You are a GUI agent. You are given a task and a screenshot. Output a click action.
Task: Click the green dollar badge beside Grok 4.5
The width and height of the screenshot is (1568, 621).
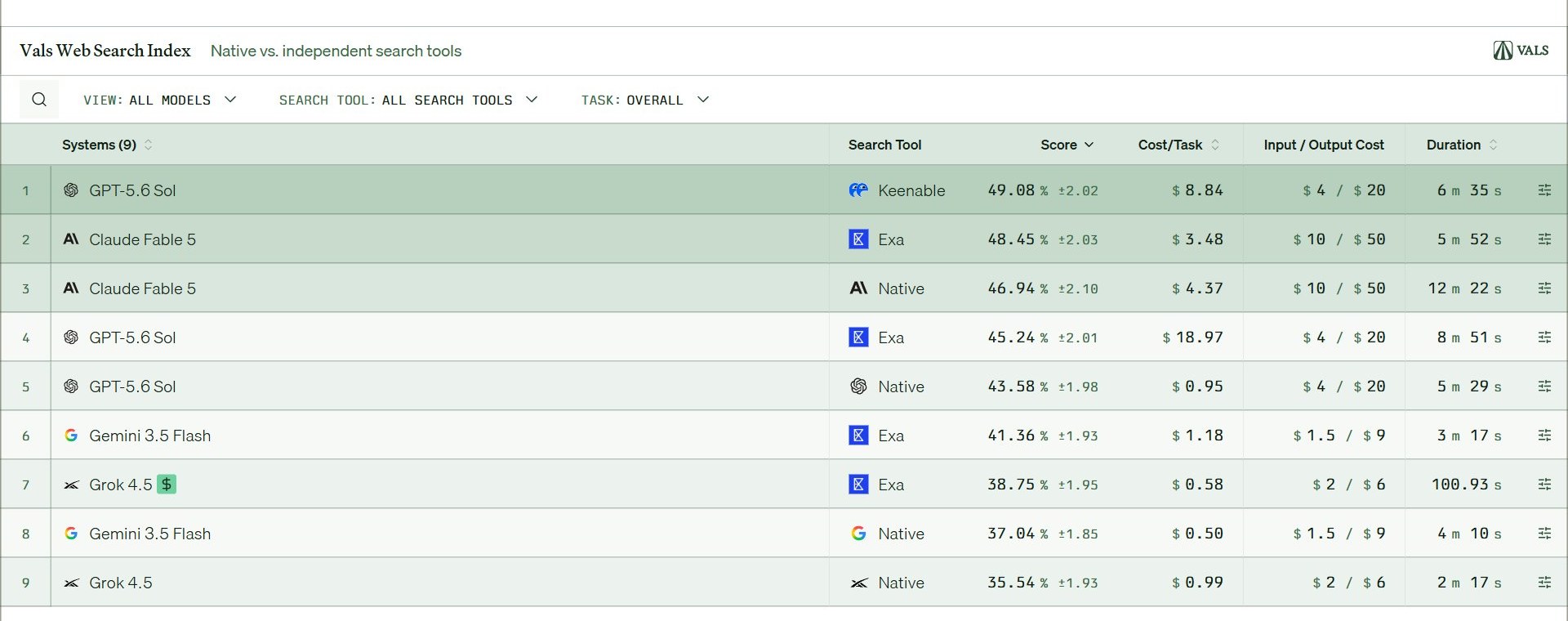[x=167, y=485]
